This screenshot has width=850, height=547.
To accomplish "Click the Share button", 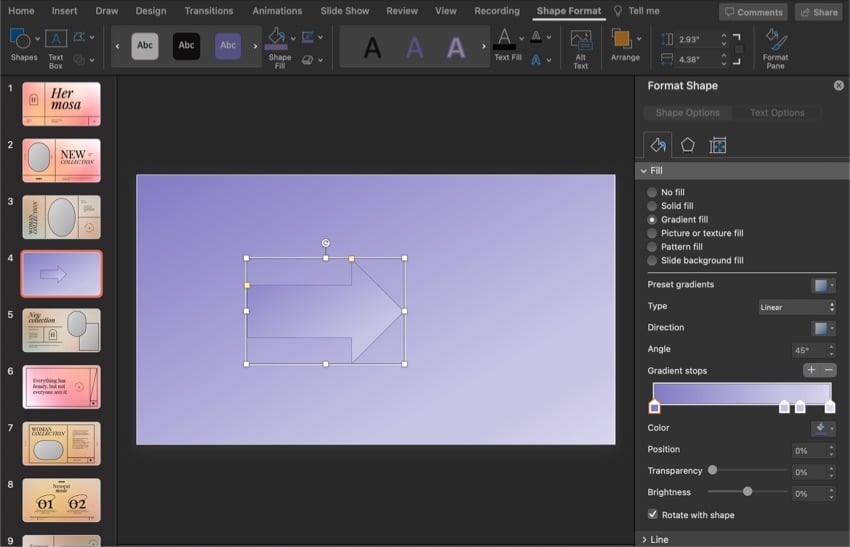I will pyautogui.click(x=817, y=12).
